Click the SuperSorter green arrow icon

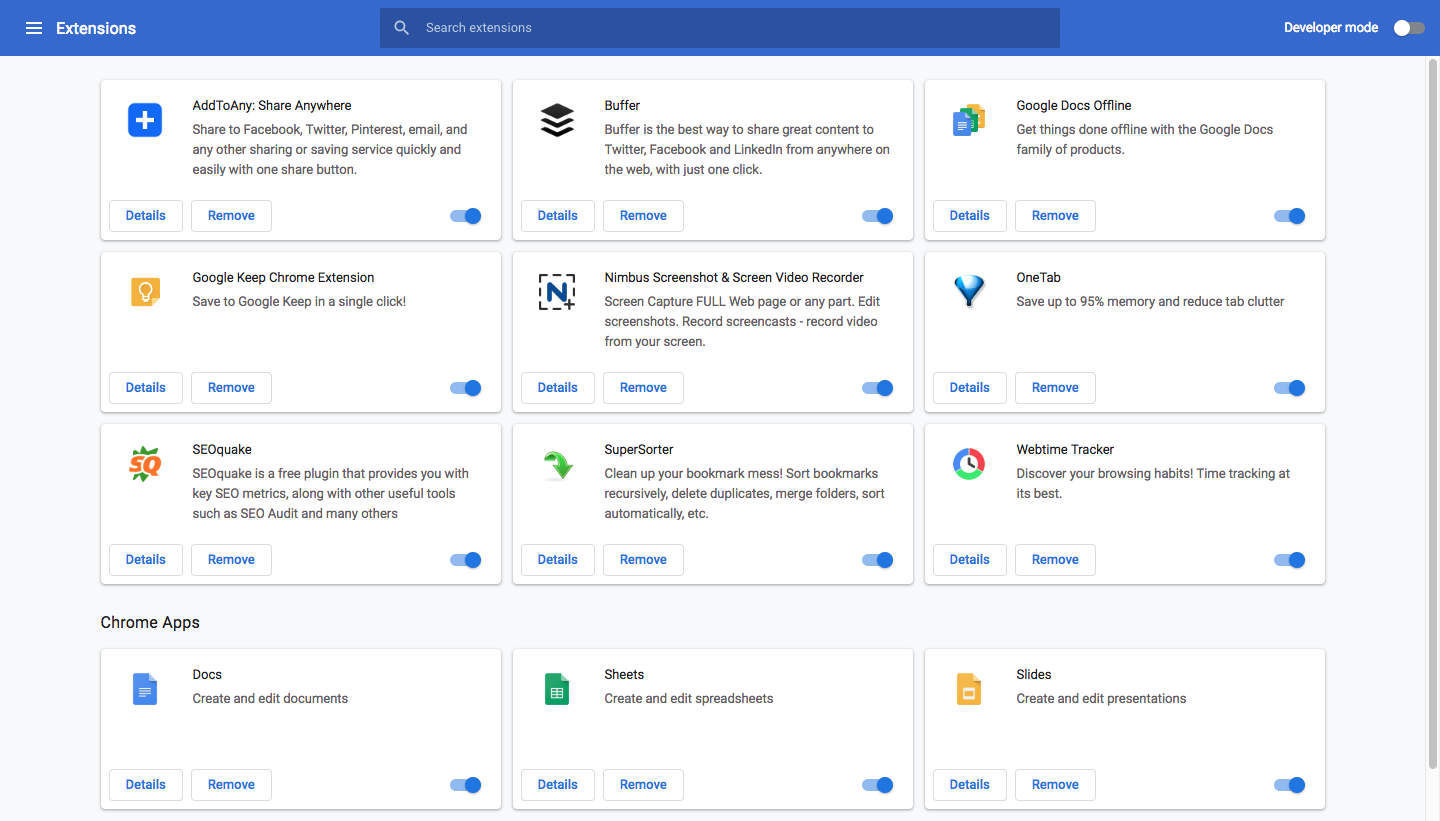coord(557,465)
